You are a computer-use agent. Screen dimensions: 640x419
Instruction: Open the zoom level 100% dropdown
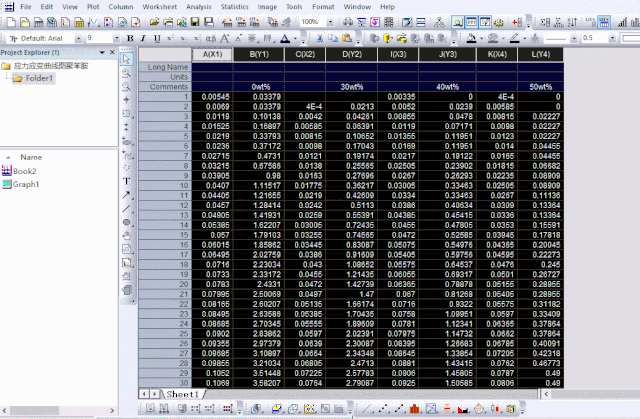[x=330, y=22]
